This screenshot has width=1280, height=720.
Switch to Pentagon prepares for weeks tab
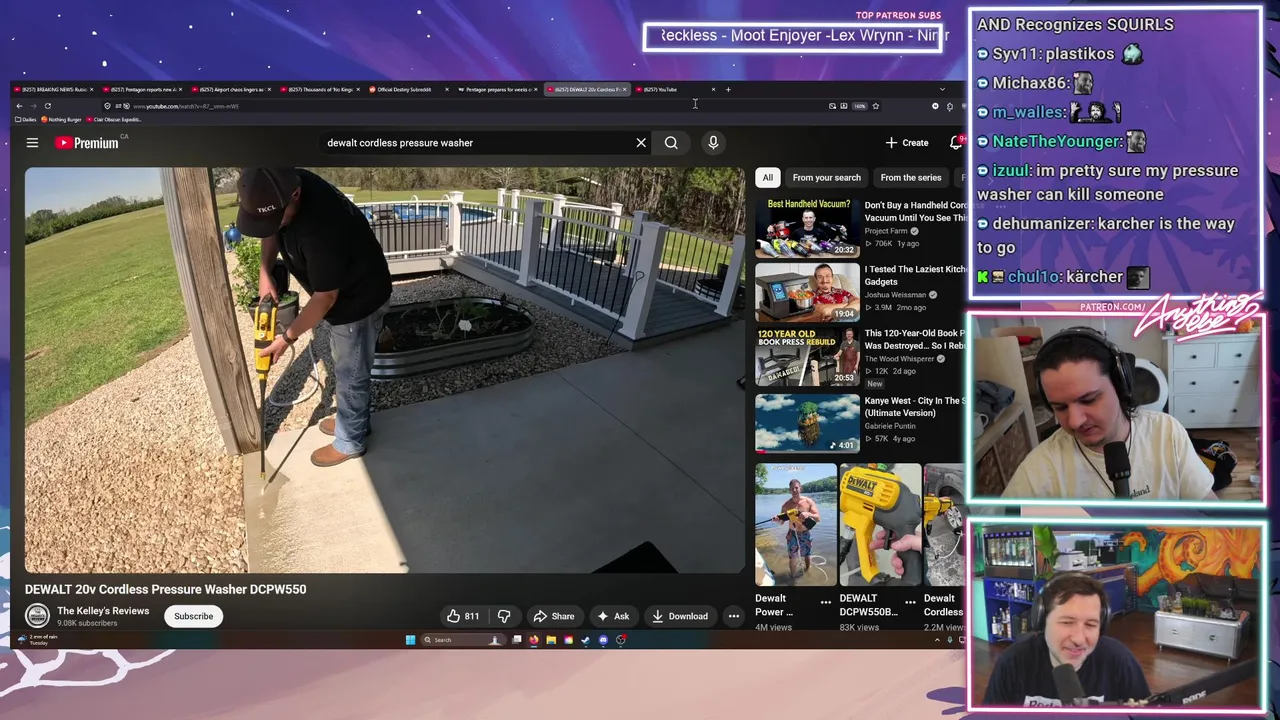tap(497, 89)
